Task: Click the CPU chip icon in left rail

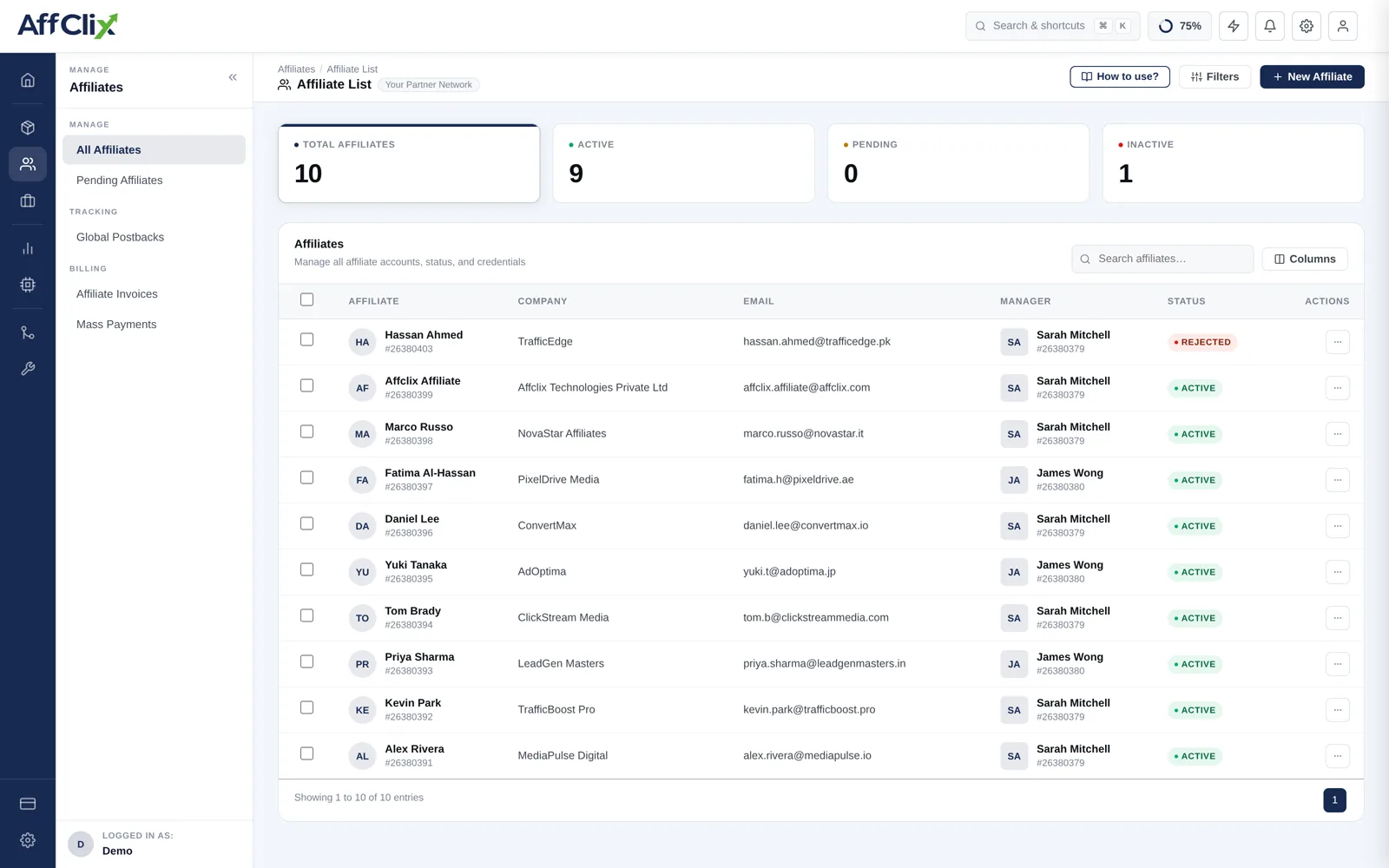Action: pyautogui.click(x=28, y=285)
